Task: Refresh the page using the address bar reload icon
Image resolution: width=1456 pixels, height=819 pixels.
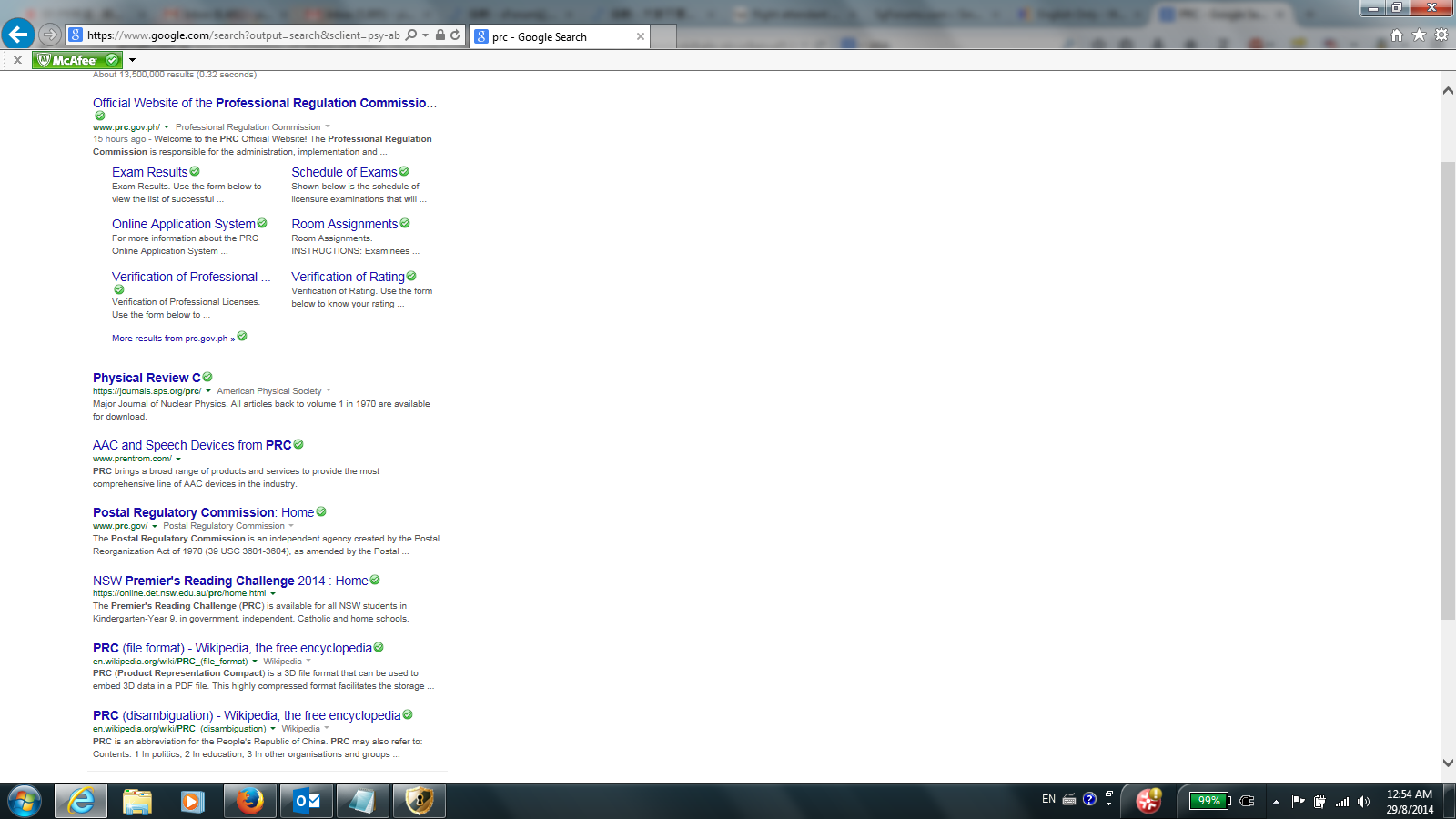Action: 455,35
